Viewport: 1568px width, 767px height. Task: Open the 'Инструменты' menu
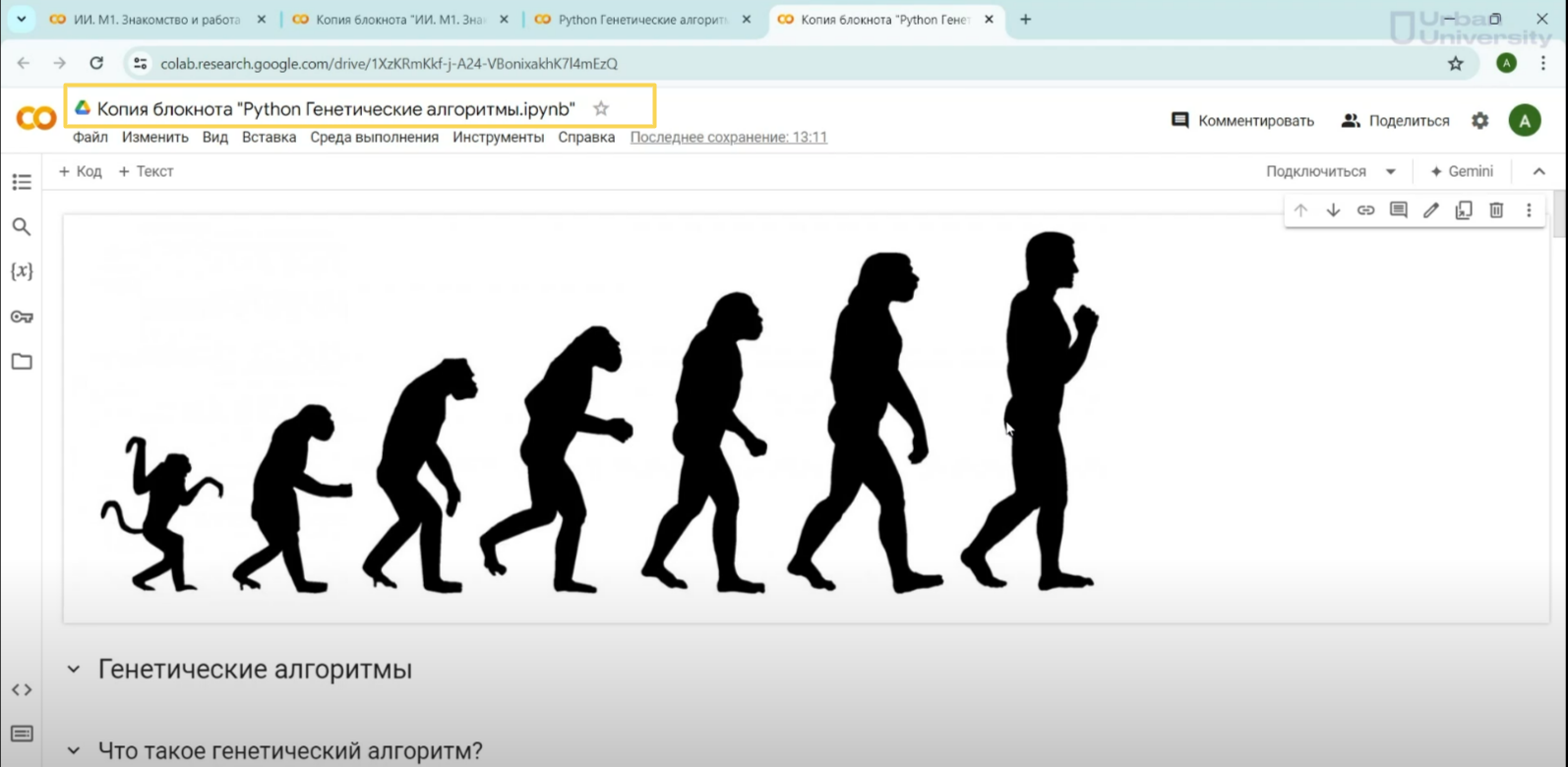point(498,138)
